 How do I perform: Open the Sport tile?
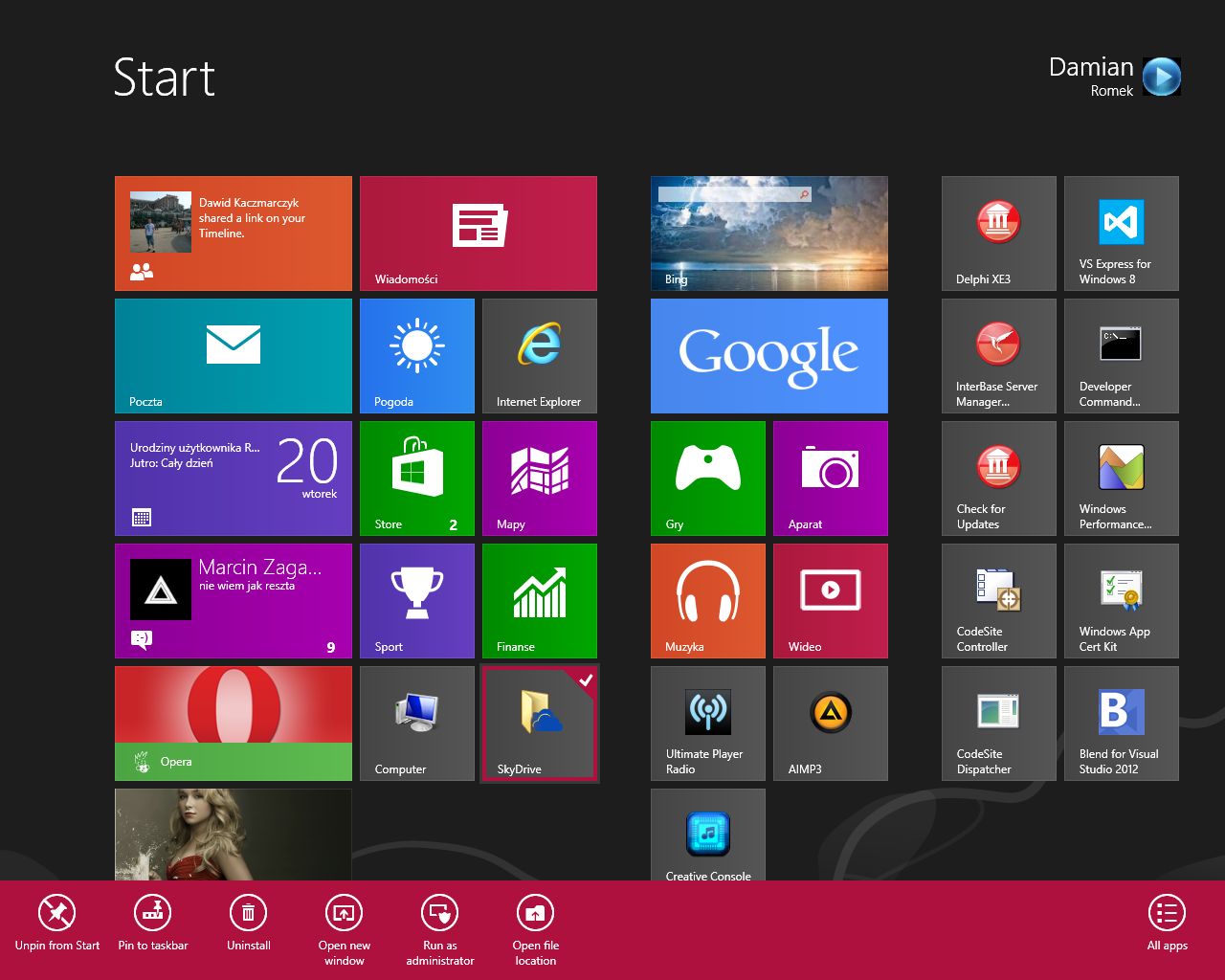click(x=417, y=601)
